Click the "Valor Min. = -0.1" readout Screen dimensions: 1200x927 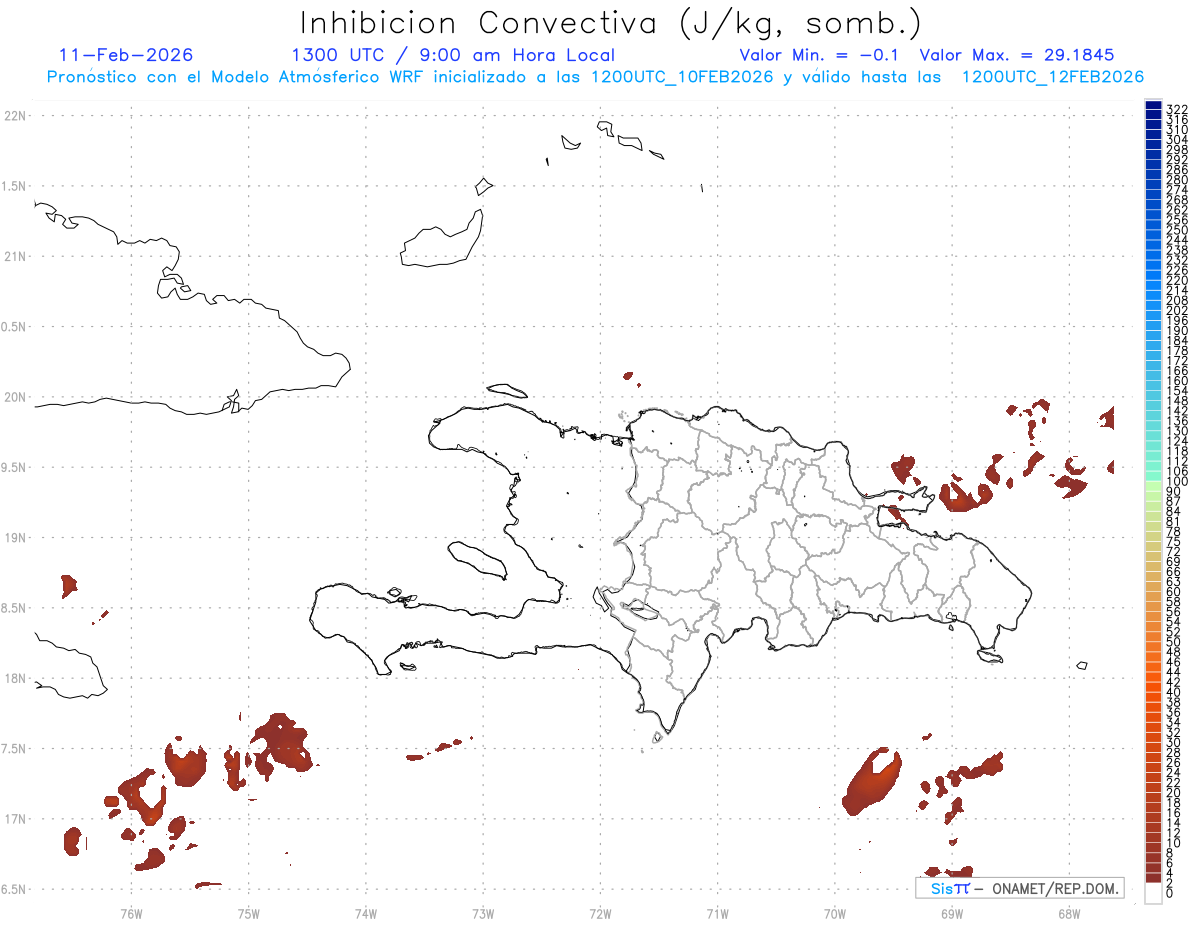point(821,55)
